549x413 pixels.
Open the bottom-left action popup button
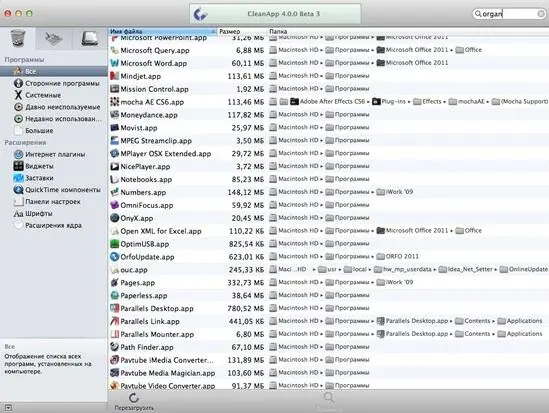click(8, 408)
